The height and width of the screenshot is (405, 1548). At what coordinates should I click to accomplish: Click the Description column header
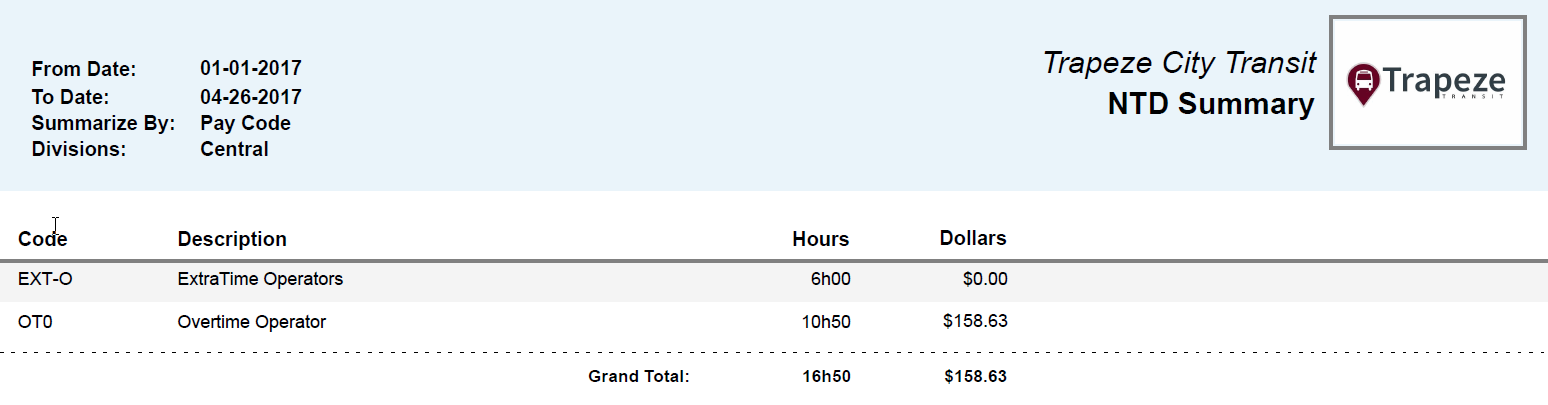[x=232, y=239]
